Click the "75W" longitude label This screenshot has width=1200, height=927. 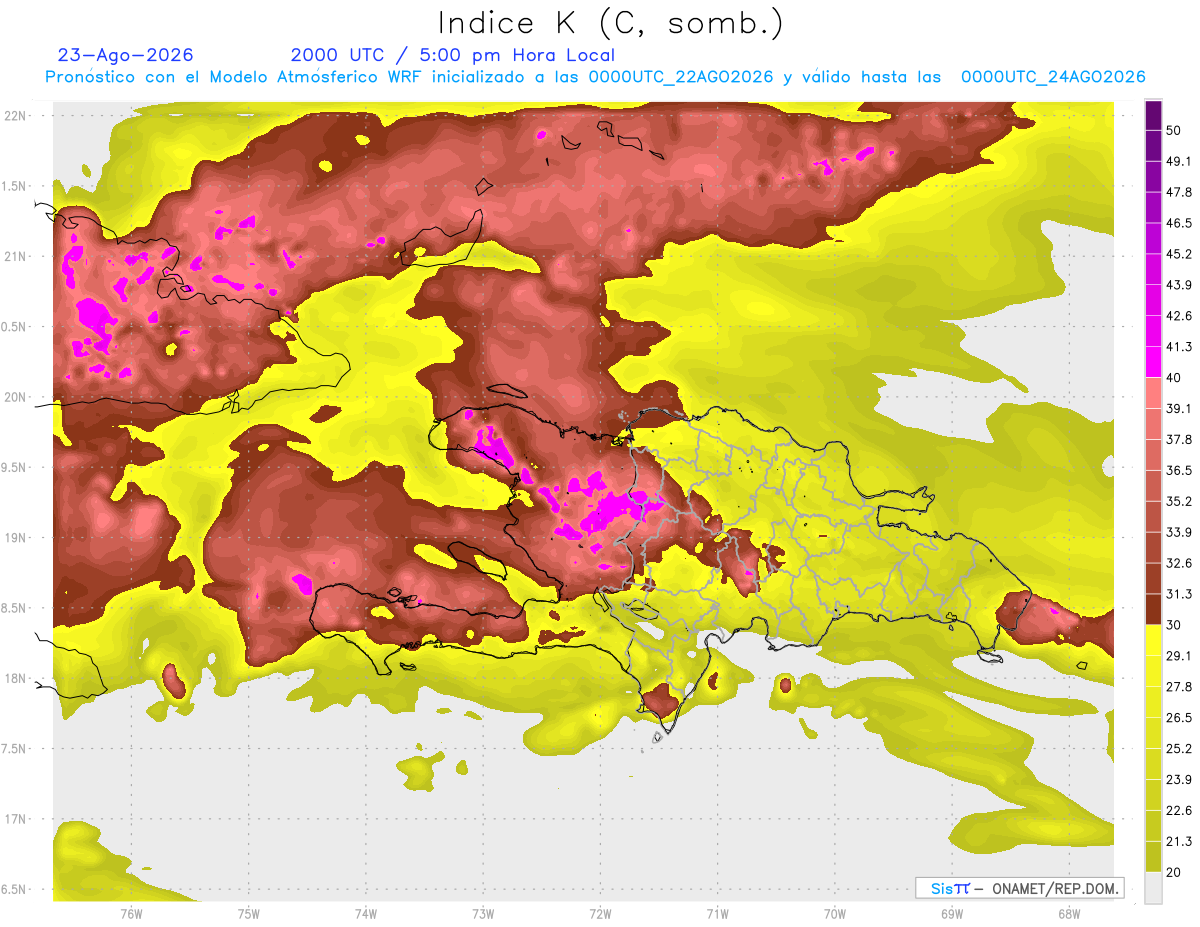click(x=249, y=913)
